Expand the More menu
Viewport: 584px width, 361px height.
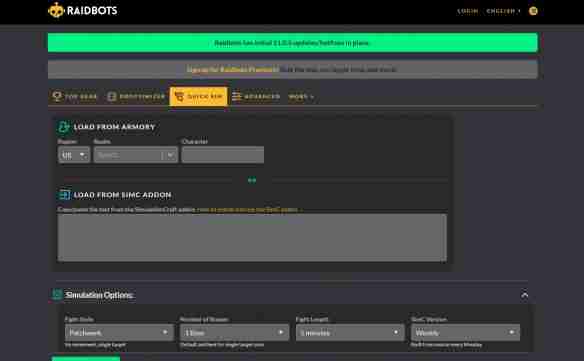pos(301,96)
